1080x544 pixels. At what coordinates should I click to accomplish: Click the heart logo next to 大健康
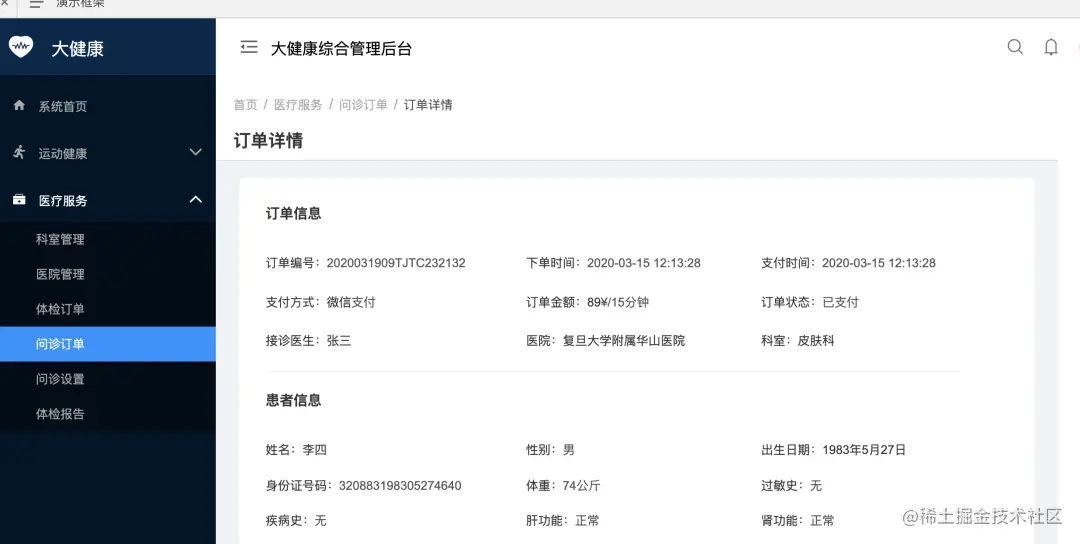click(21, 47)
